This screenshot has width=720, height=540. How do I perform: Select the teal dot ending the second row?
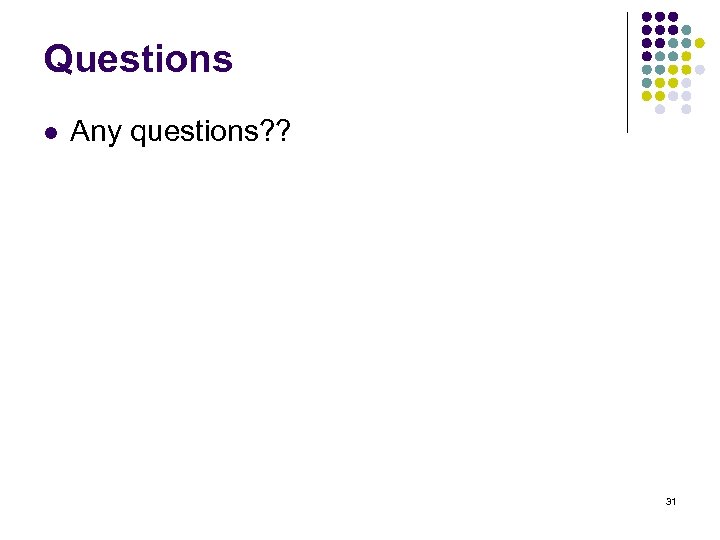(686, 30)
